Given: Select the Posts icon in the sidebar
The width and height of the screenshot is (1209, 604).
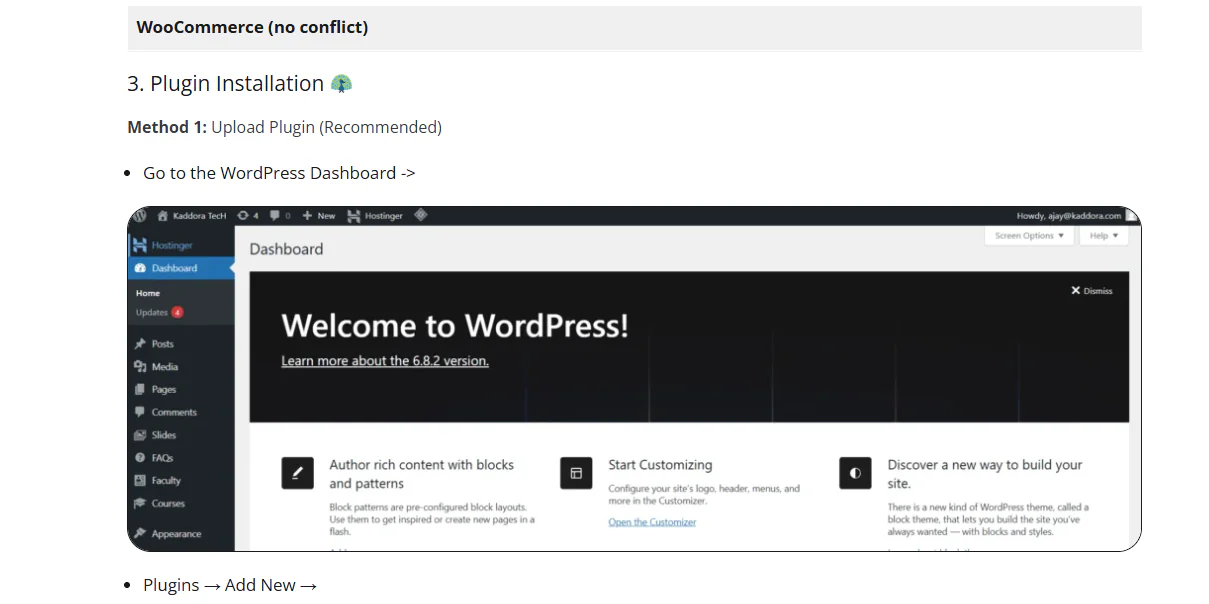Looking at the screenshot, I should pyautogui.click(x=139, y=344).
